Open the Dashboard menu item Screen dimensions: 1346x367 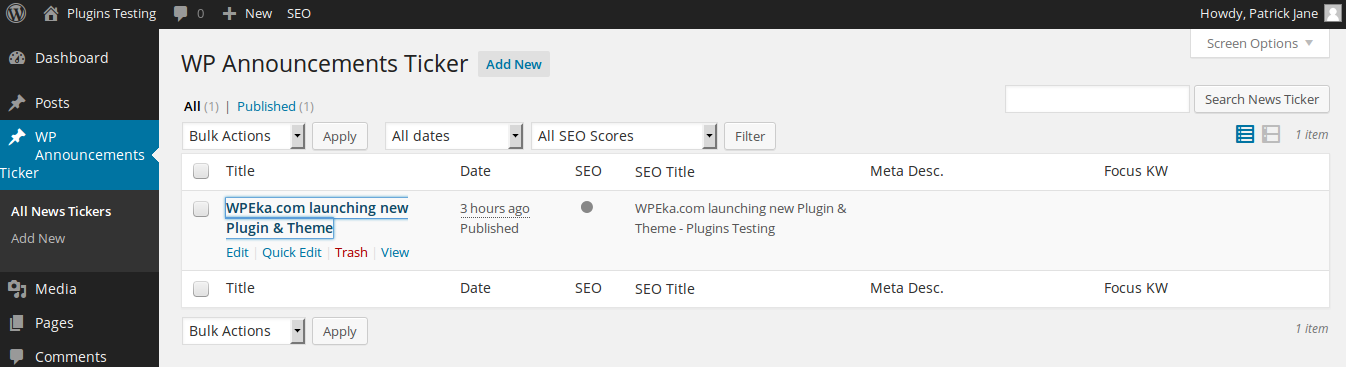coord(71,58)
